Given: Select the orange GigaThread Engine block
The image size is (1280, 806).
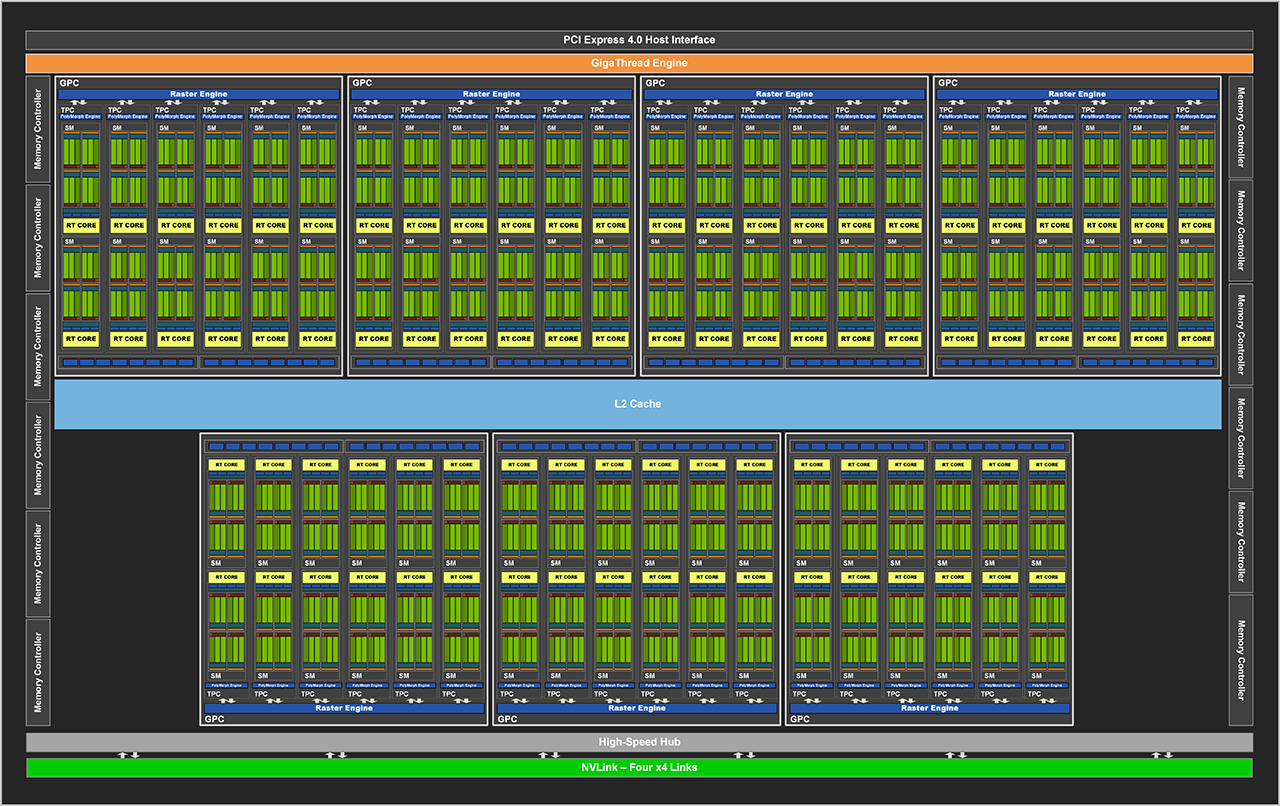Looking at the screenshot, I should (x=639, y=63).
